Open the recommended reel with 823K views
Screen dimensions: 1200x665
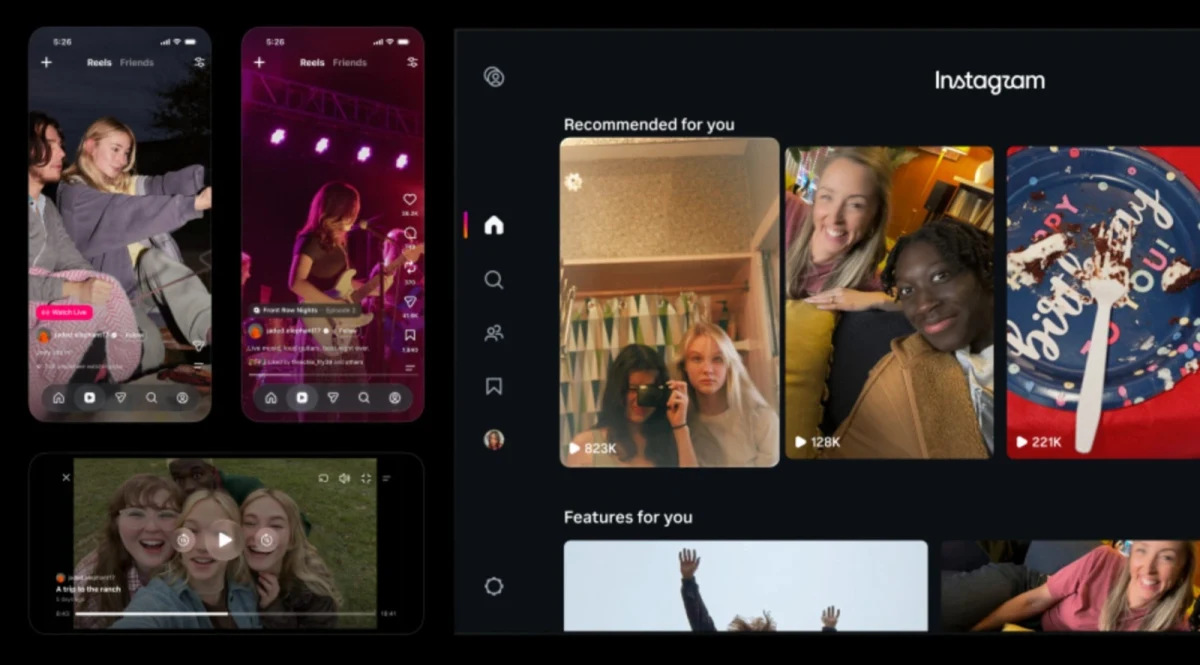click(x=669, y=302)
